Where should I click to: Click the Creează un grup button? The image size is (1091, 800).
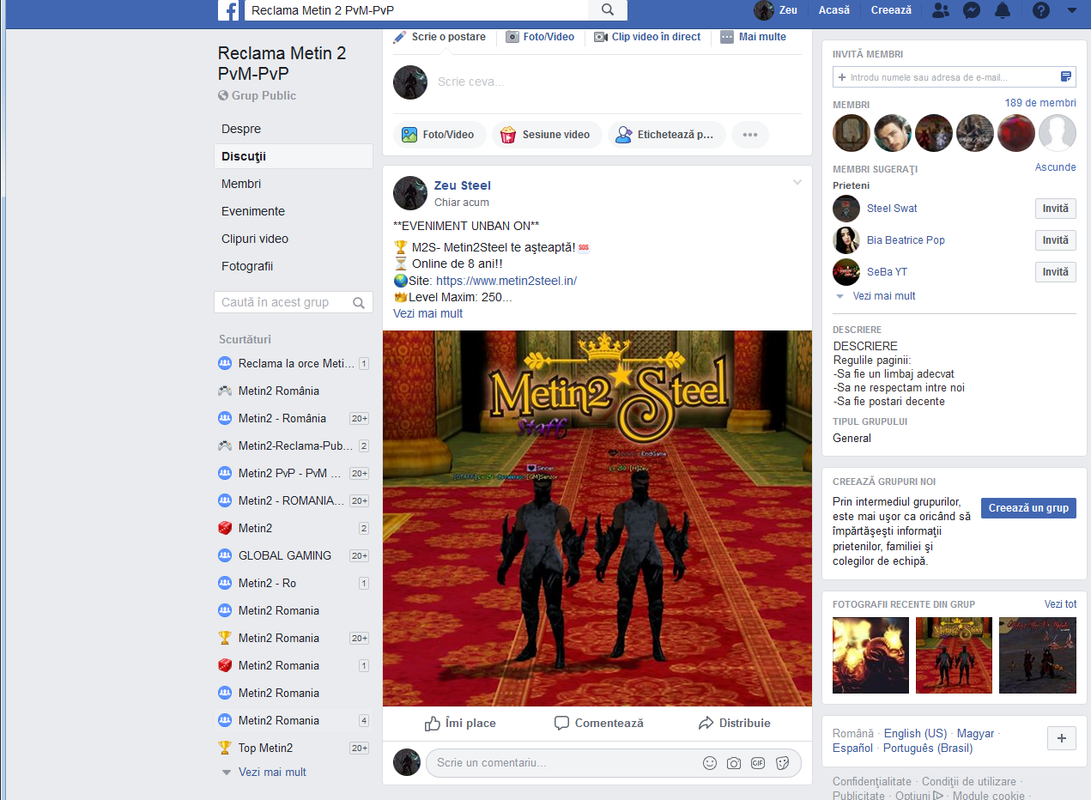(1028, 508)
